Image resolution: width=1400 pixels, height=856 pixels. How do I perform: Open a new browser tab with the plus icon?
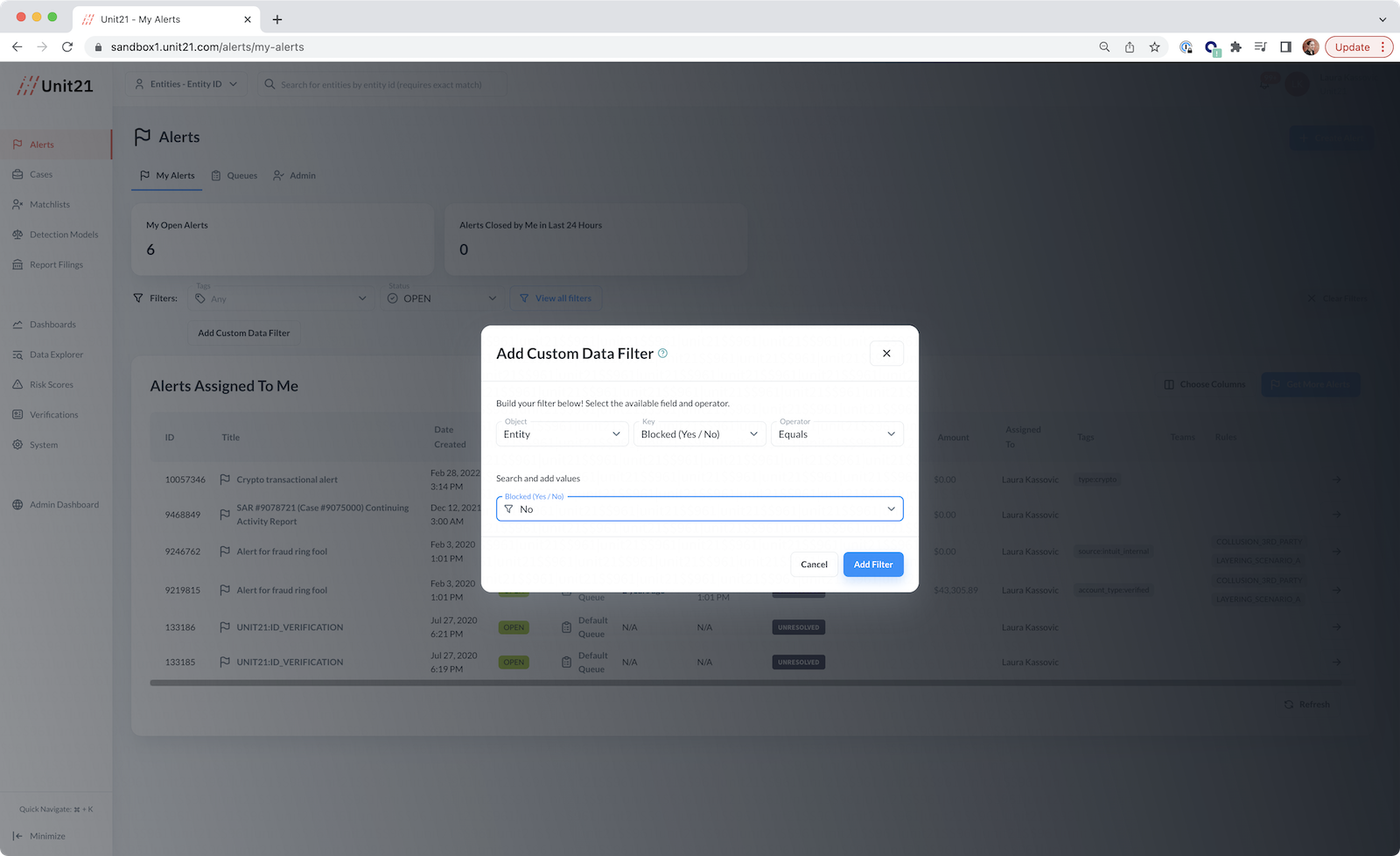[277, 19]
